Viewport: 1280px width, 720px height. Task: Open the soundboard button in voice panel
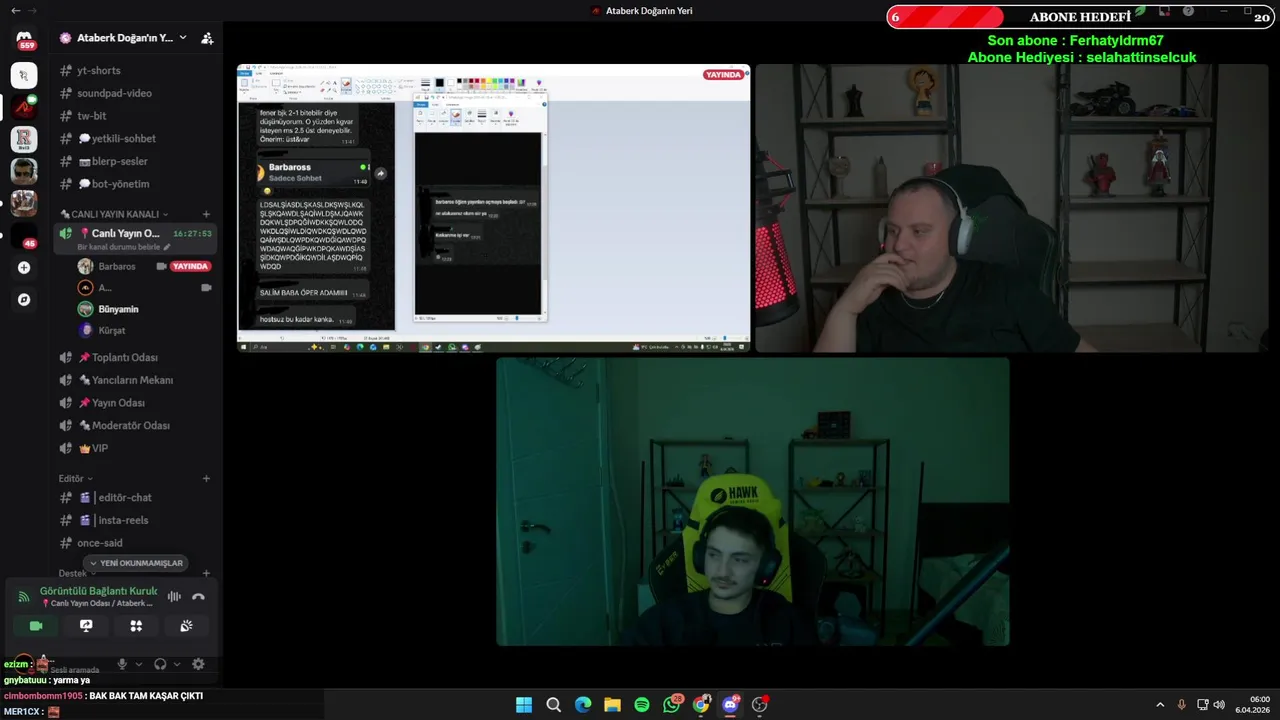click(186, 626)
